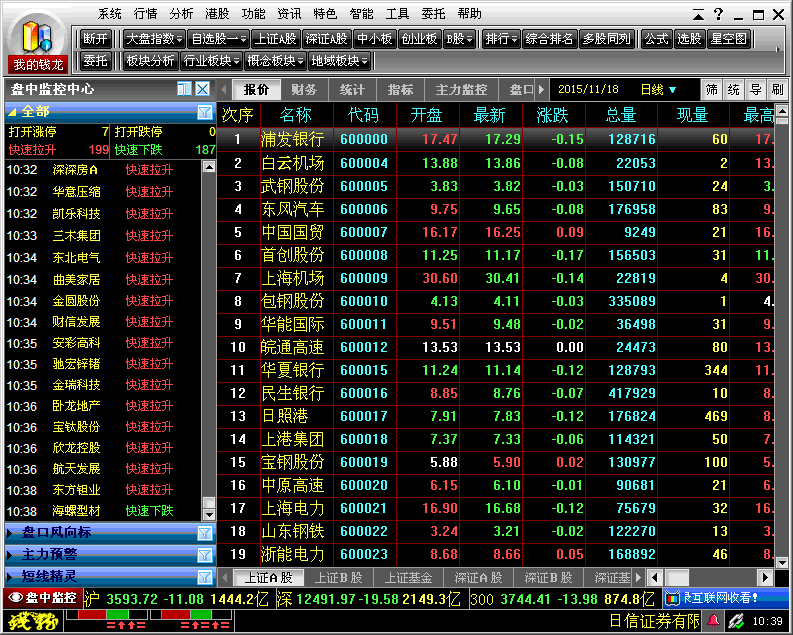Open the 行业板块 dropdown
This screenshot has height=635, width=793.
pyautogui.click(x=211, y=61)
